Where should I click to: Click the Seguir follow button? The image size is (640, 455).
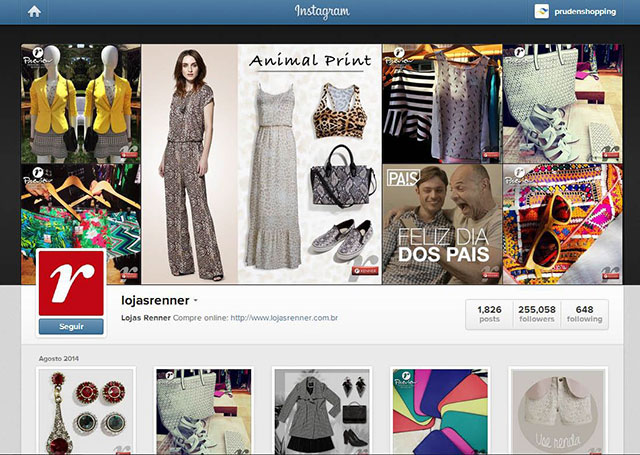tap(71, 326)
